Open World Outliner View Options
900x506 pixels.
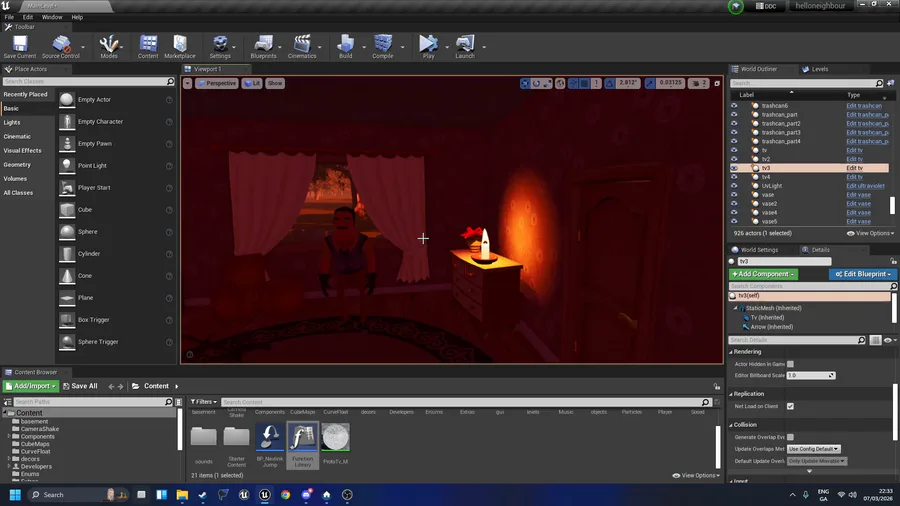(x=871, y=233)
